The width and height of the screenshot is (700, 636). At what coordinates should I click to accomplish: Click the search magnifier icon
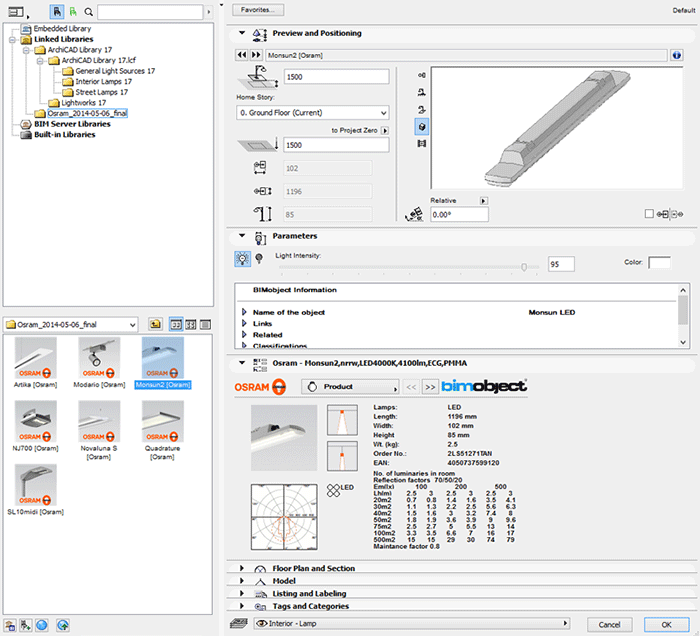coord(89,12)
